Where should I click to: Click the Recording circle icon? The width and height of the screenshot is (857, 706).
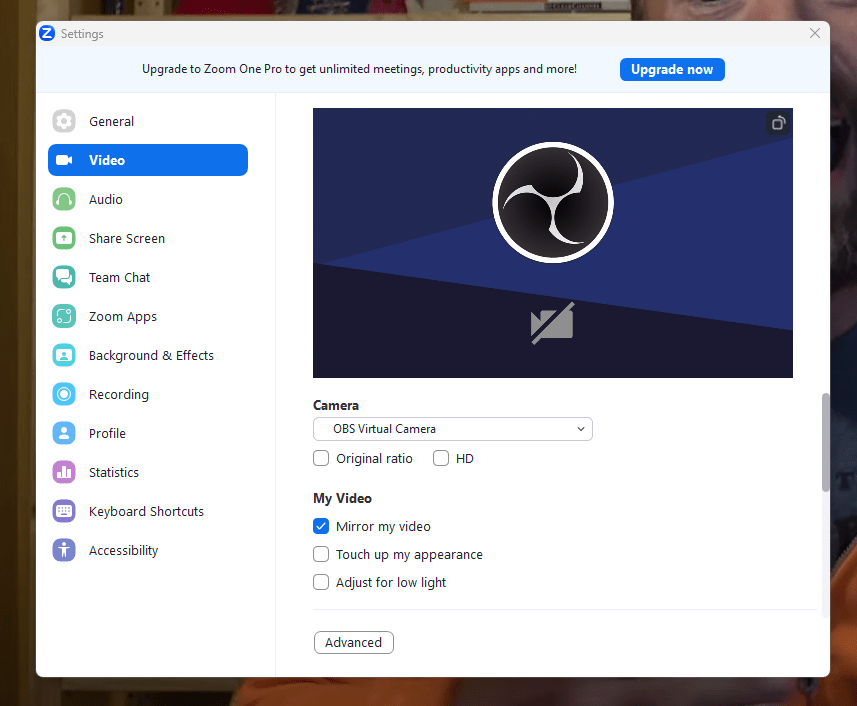(x=64, y=395)
